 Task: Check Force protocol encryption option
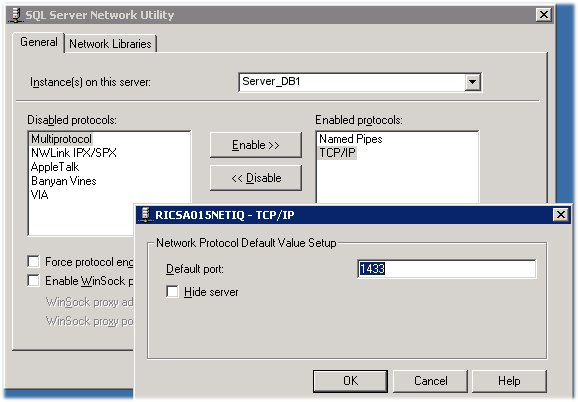34,262
